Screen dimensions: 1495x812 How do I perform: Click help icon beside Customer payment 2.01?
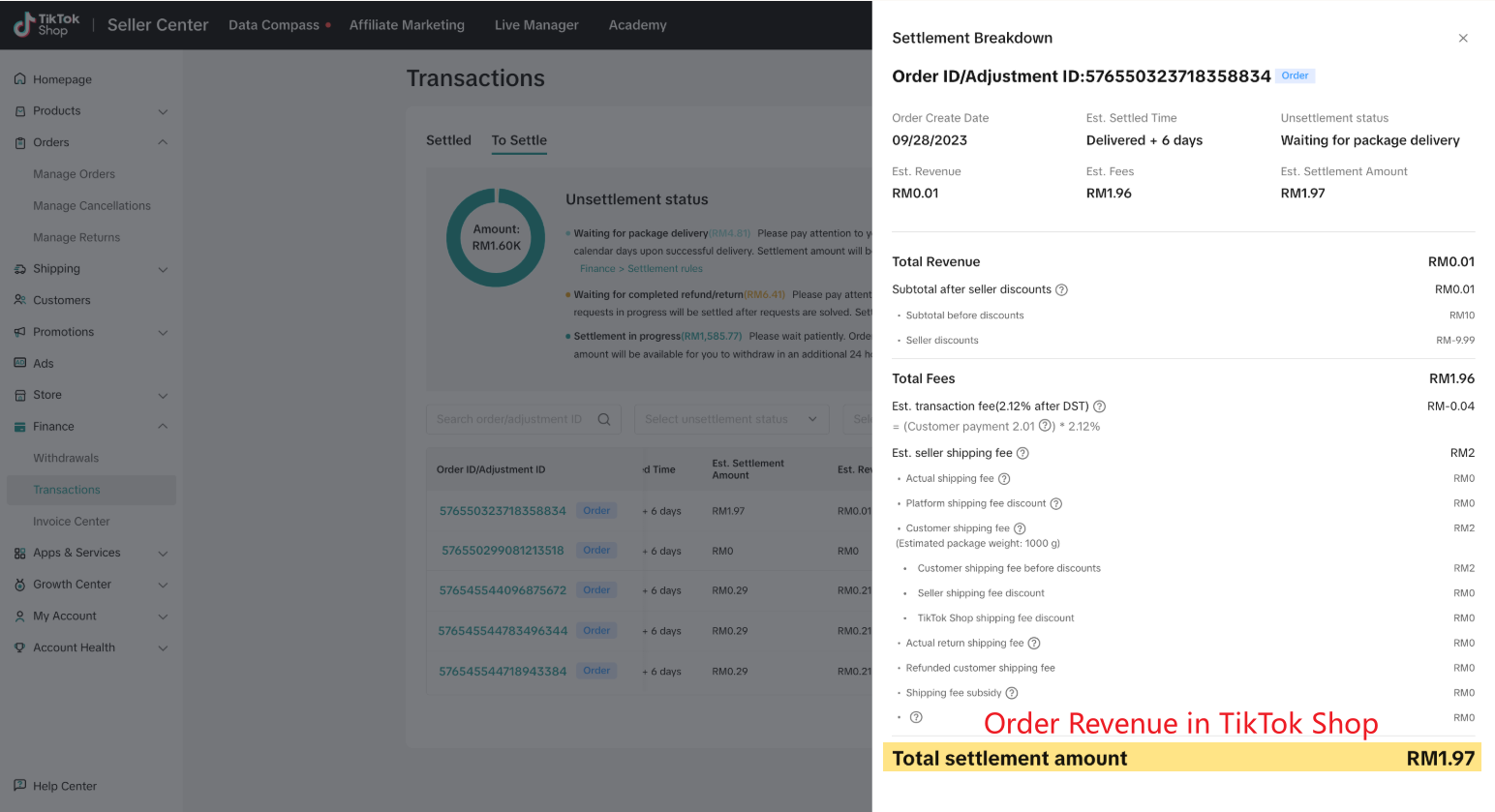(x=1045, y=426)
